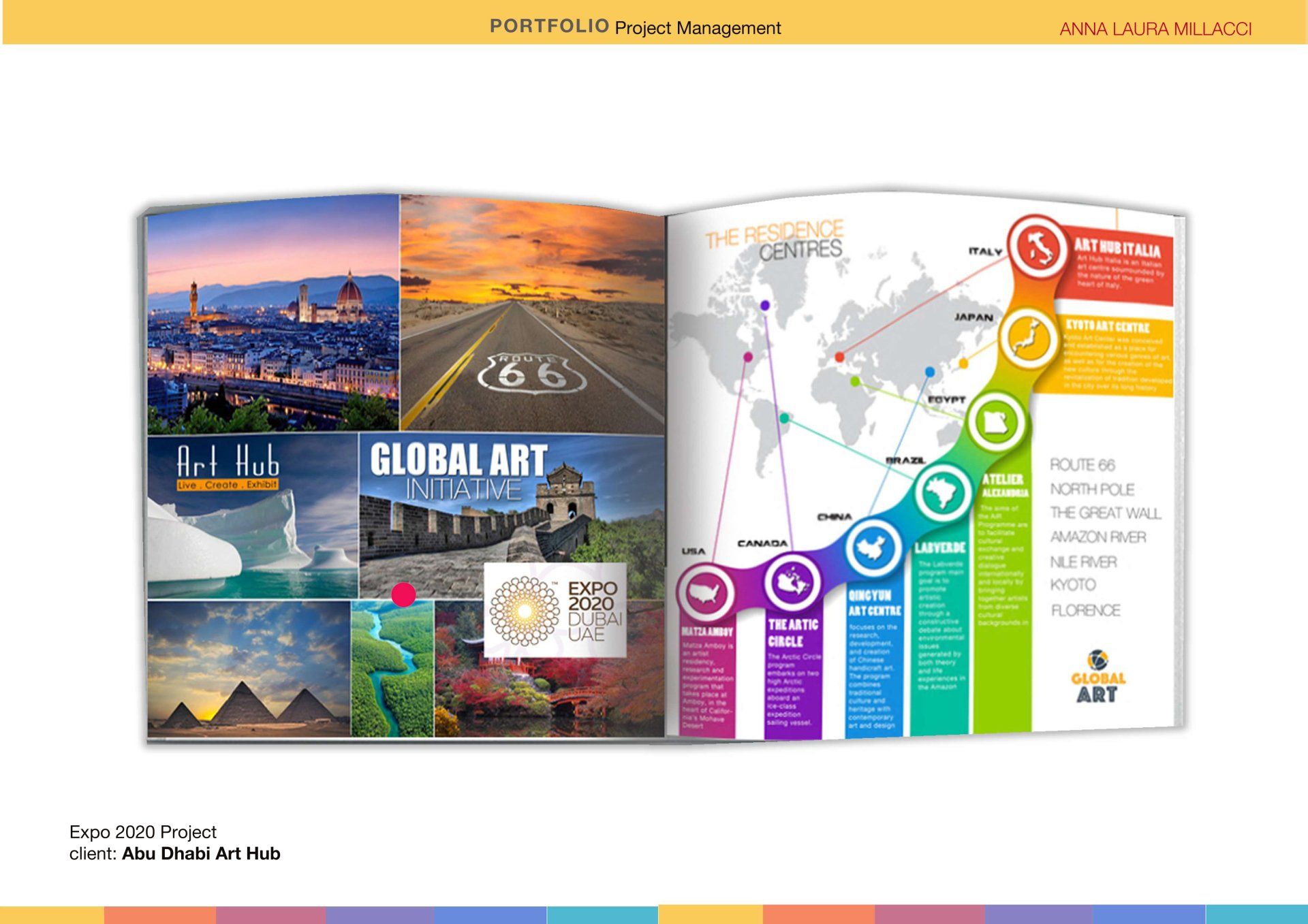Click the Portfolio Project Management header
Image resolution: width=1308 pixels, height=924 pixels.
[635, 27]
